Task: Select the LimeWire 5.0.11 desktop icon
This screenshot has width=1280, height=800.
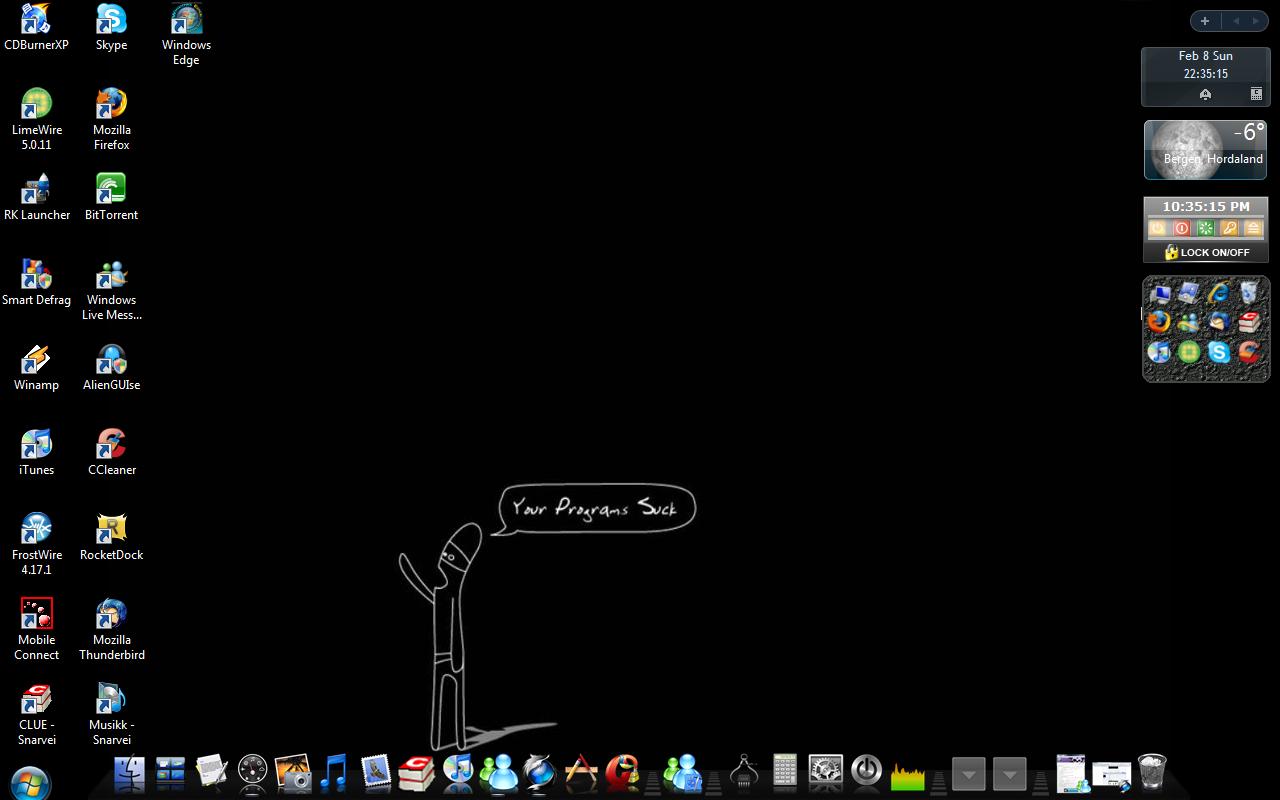Action: pos(36,119)
